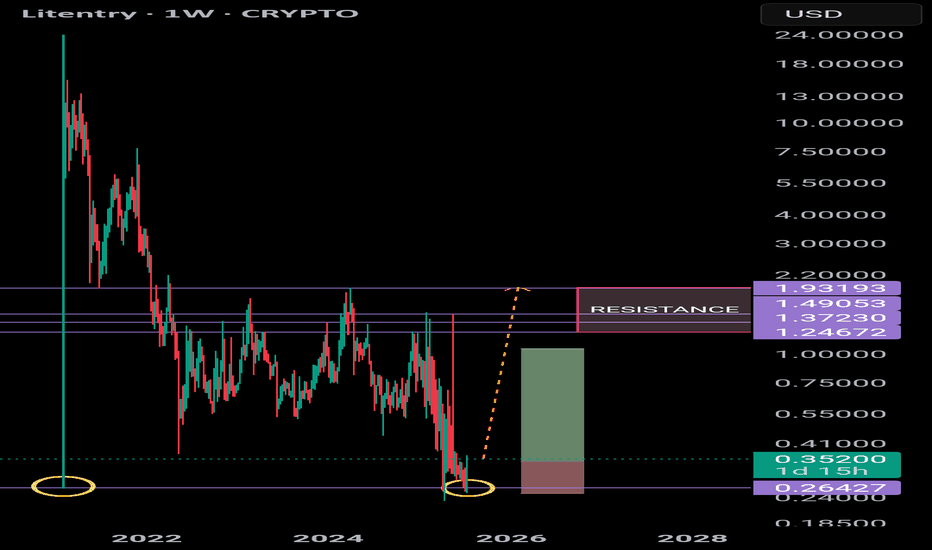Select the 1.24672 price label
The image size is (932, 550).
827,332
